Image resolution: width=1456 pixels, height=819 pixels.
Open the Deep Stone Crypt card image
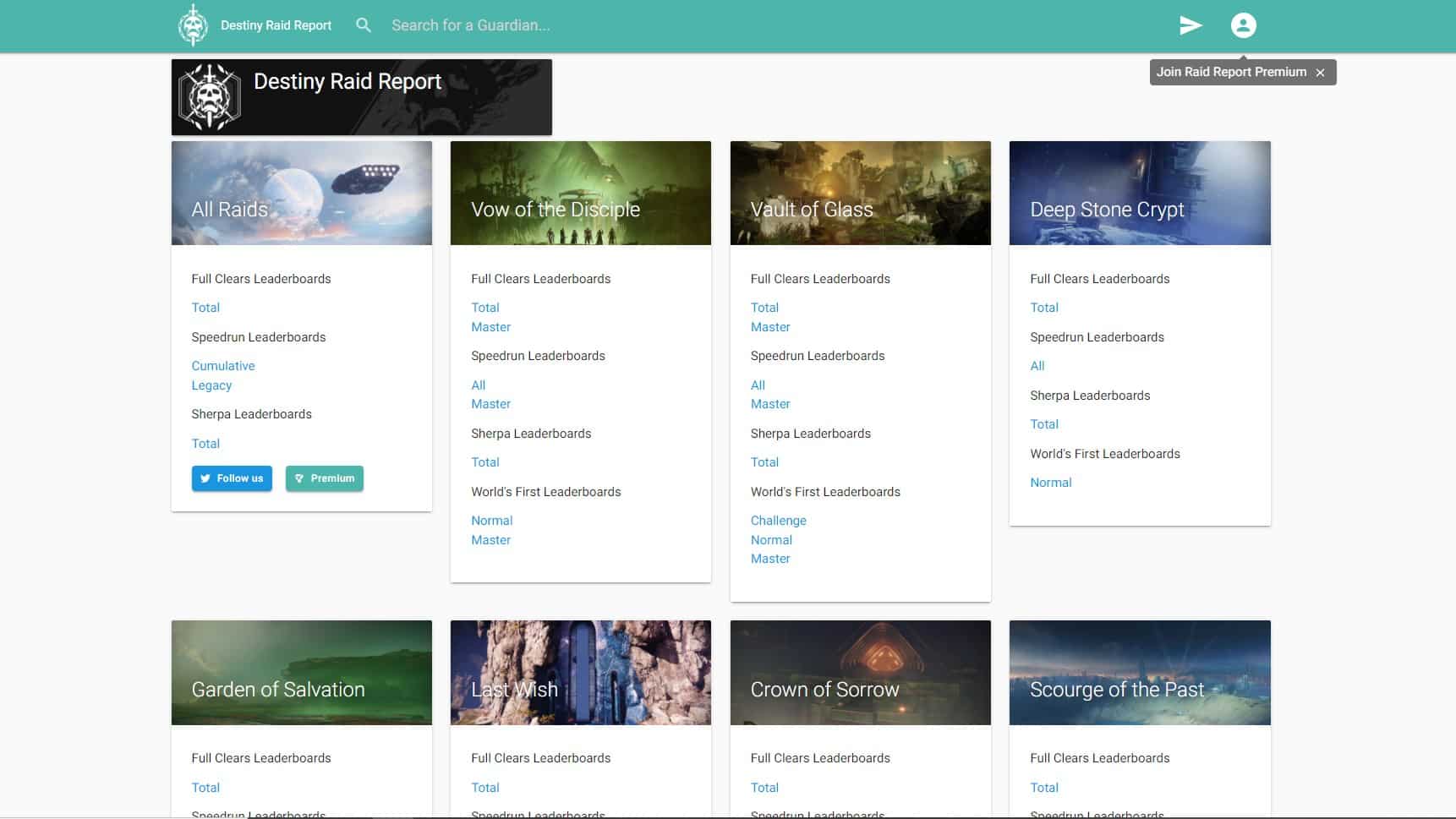point(1140,194)
